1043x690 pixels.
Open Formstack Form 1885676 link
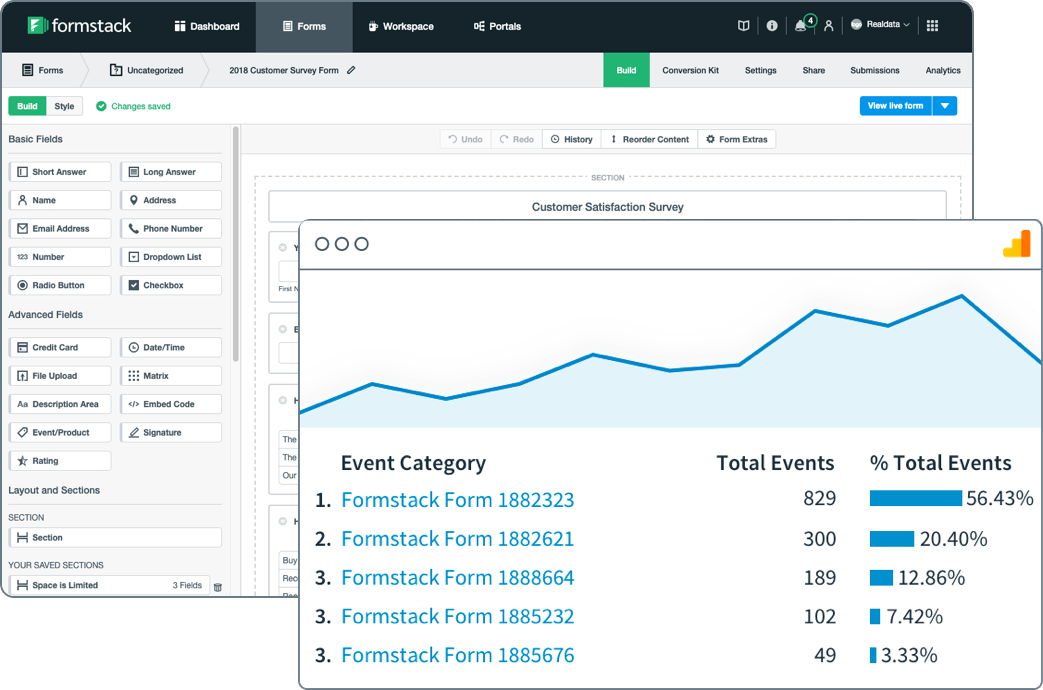pyautogui.click(x=458, y=655)
